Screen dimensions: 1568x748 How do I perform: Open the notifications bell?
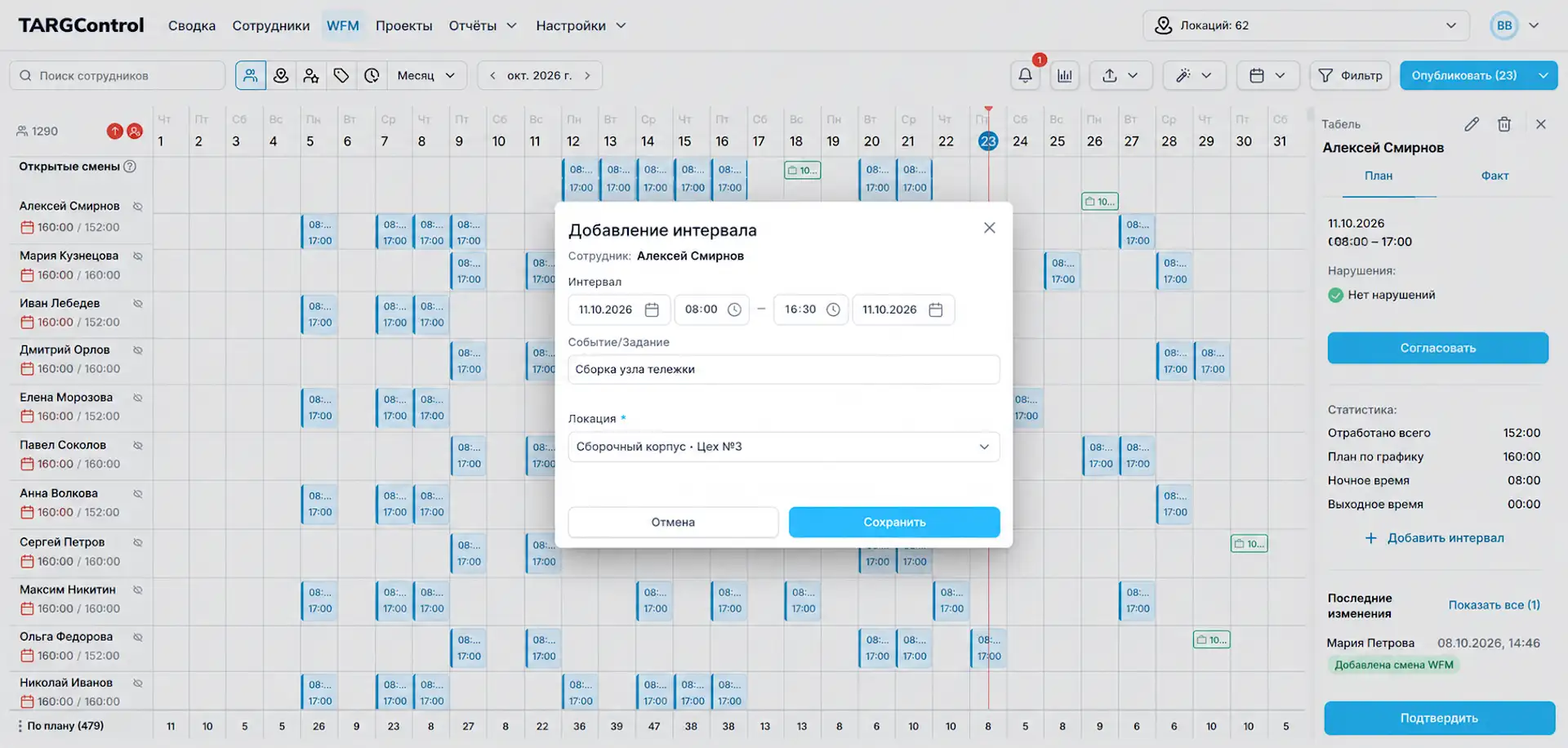click(x=1025, y=75)
